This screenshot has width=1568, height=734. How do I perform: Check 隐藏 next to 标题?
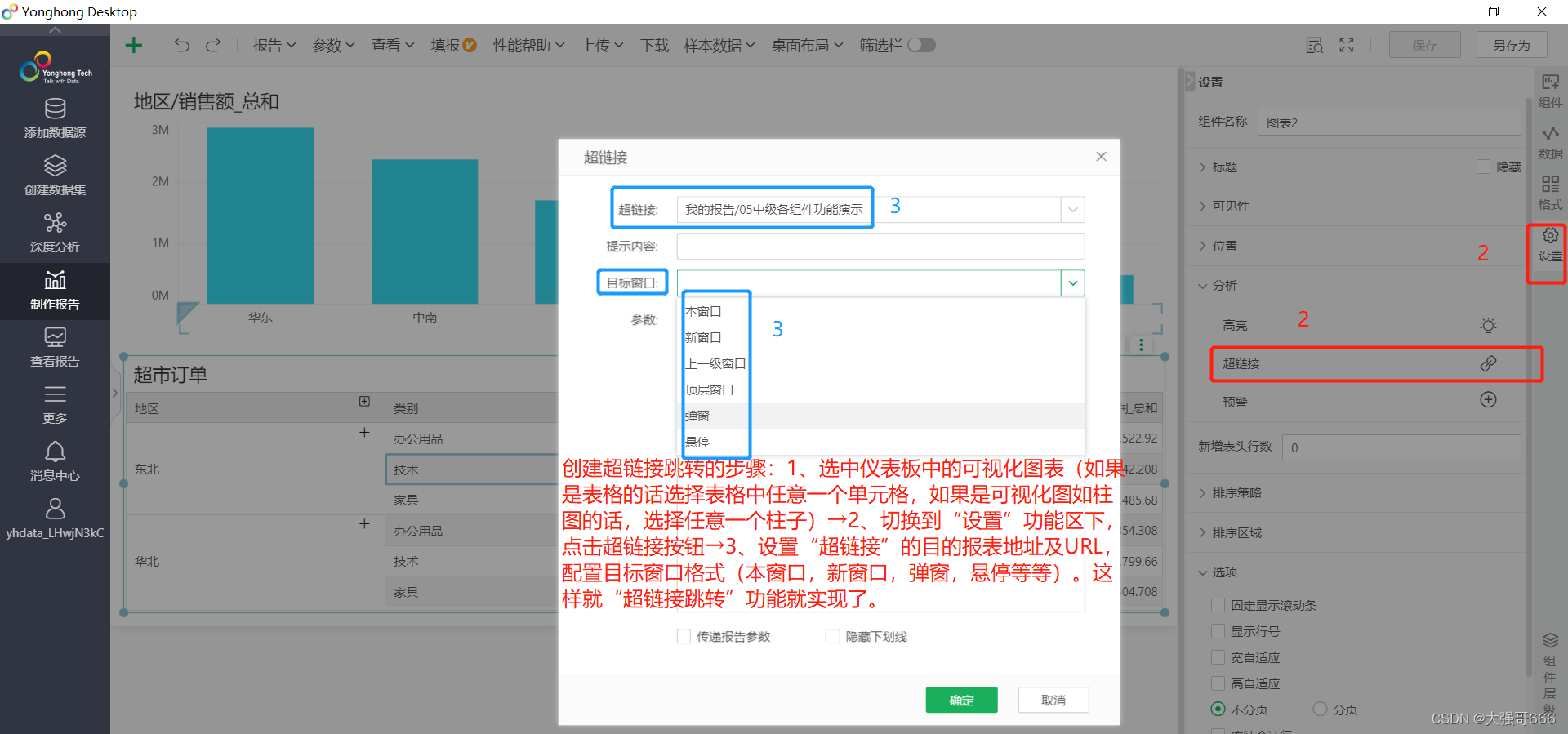1483,167
